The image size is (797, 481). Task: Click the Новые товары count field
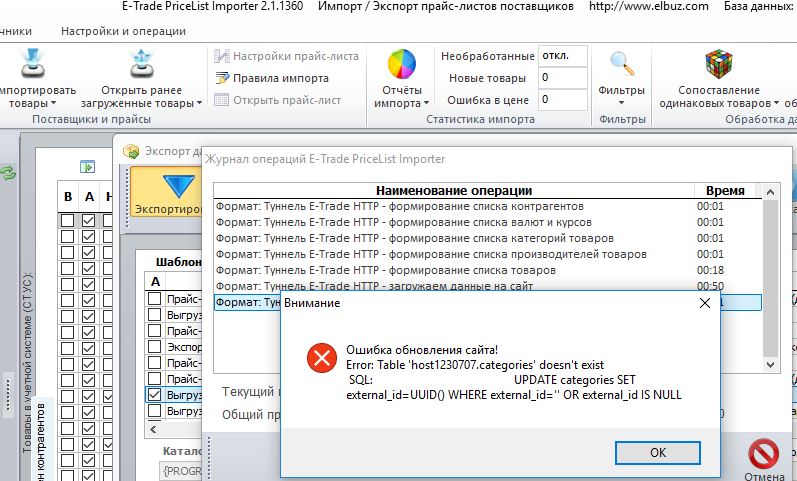tap(563, 78)
